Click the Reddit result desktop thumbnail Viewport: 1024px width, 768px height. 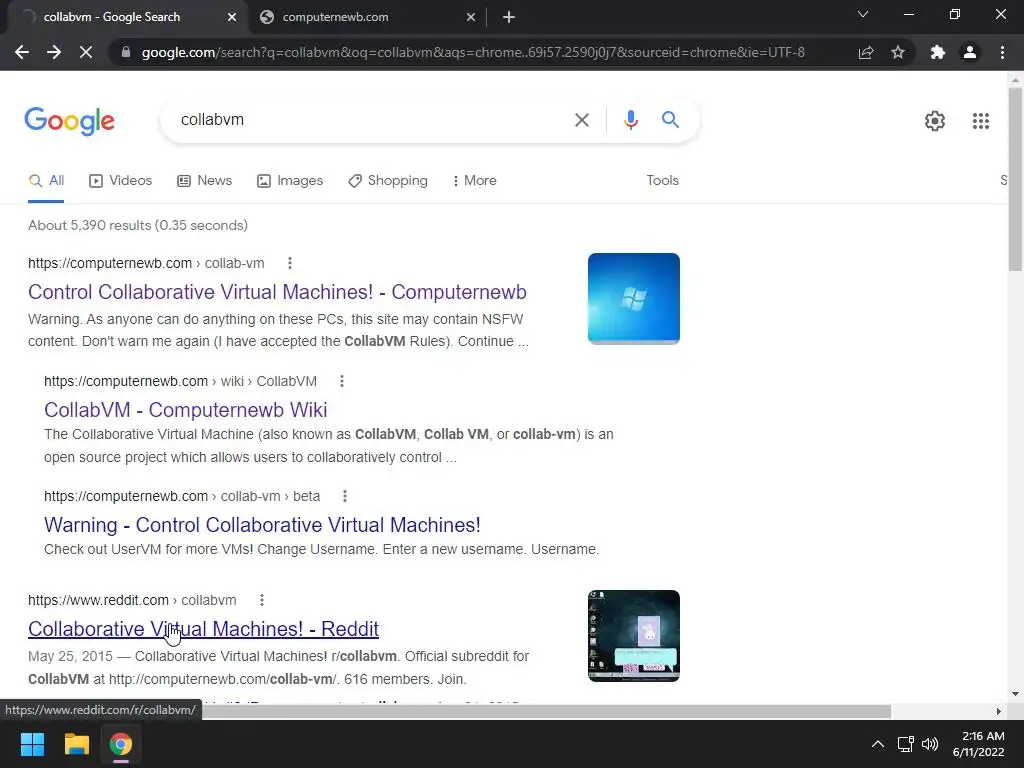(x=633, y=636)
